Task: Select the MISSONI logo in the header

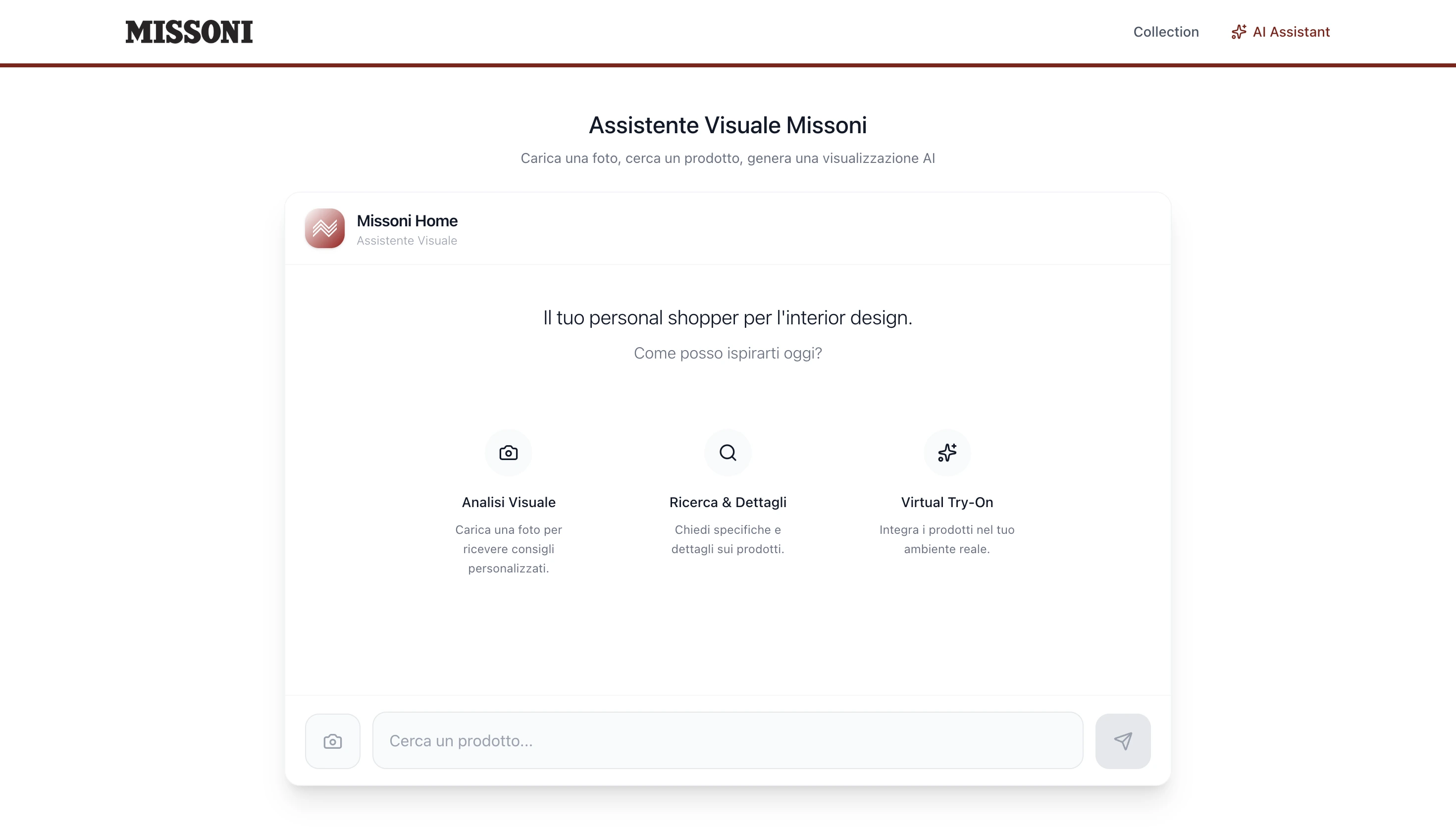Action: pyautogui.click(x=189, y=32)
